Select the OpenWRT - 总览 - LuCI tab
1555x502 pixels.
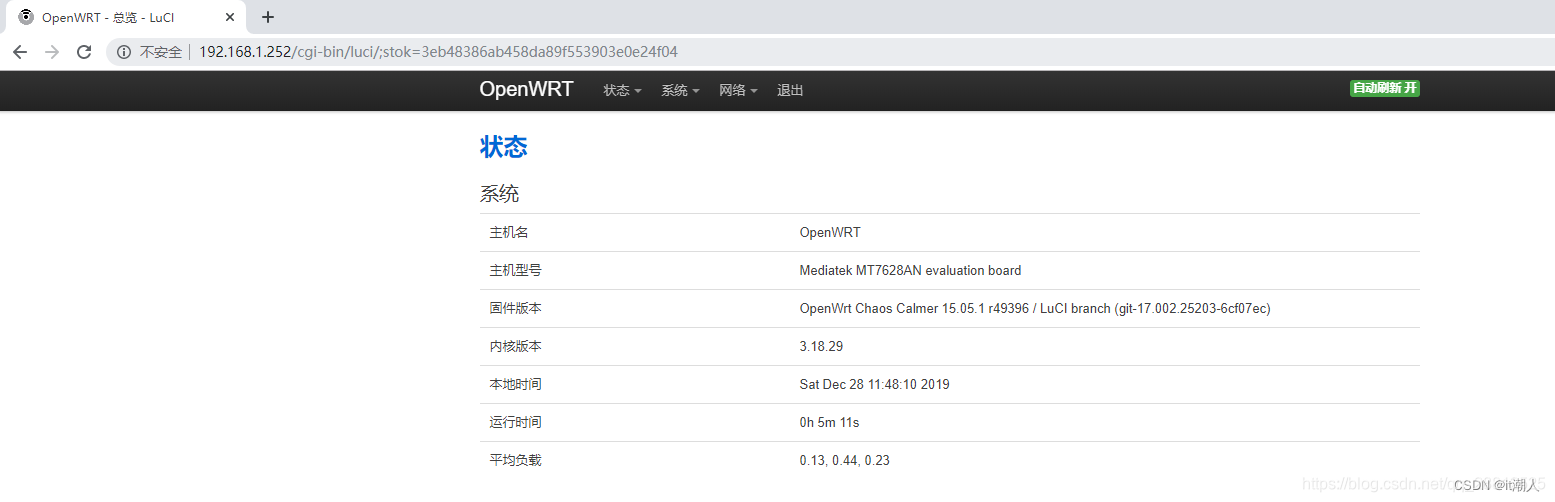(125, 17)
